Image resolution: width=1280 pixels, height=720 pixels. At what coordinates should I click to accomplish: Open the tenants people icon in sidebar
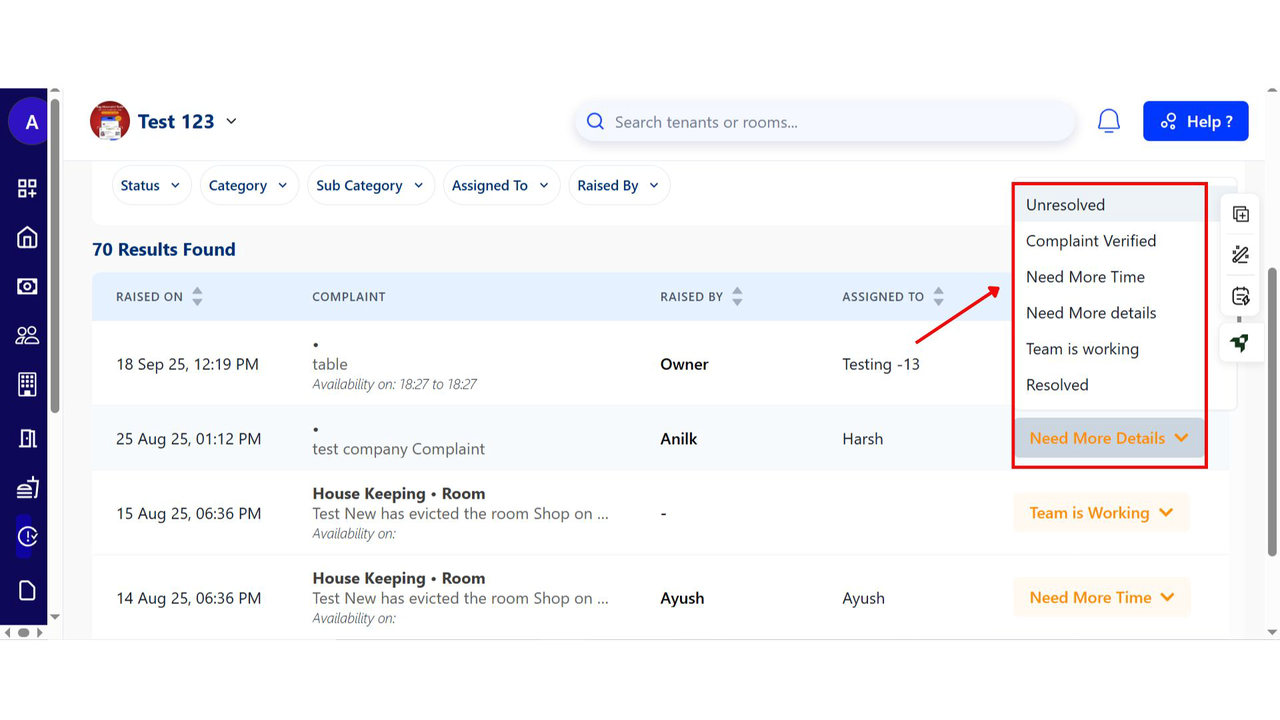pos(27,336)
